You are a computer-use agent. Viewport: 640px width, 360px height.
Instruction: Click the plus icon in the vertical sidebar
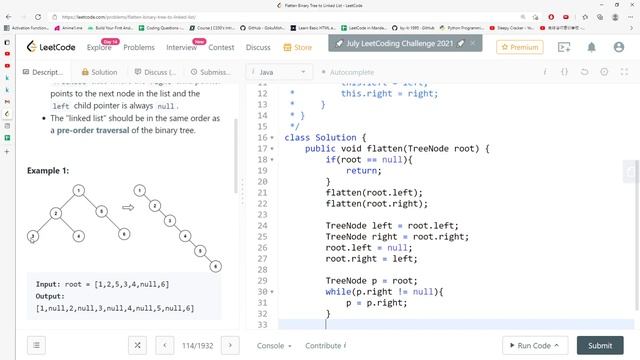7,151
